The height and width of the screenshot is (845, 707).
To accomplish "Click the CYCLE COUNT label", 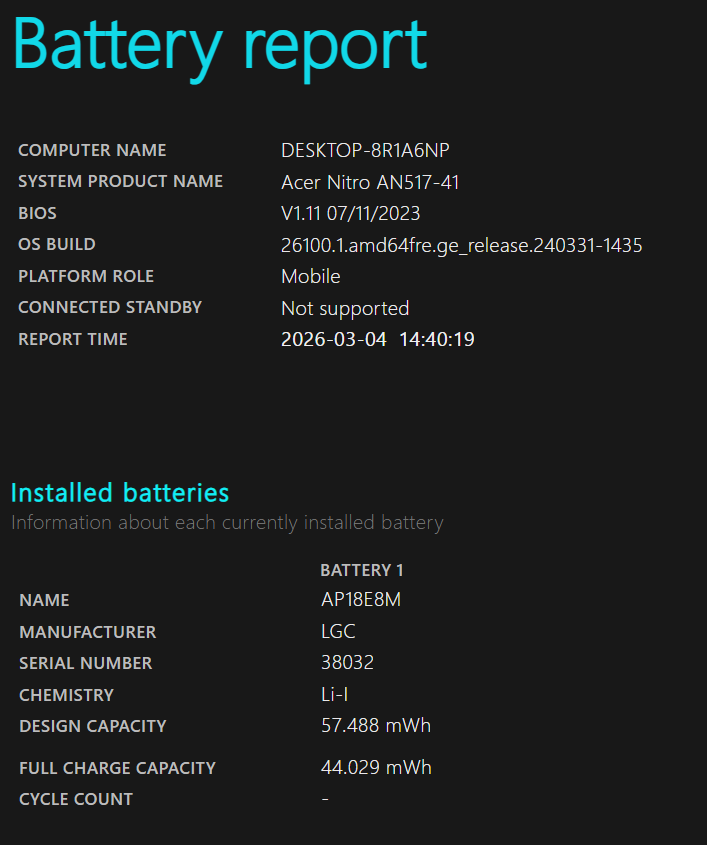I will [76, 799].
